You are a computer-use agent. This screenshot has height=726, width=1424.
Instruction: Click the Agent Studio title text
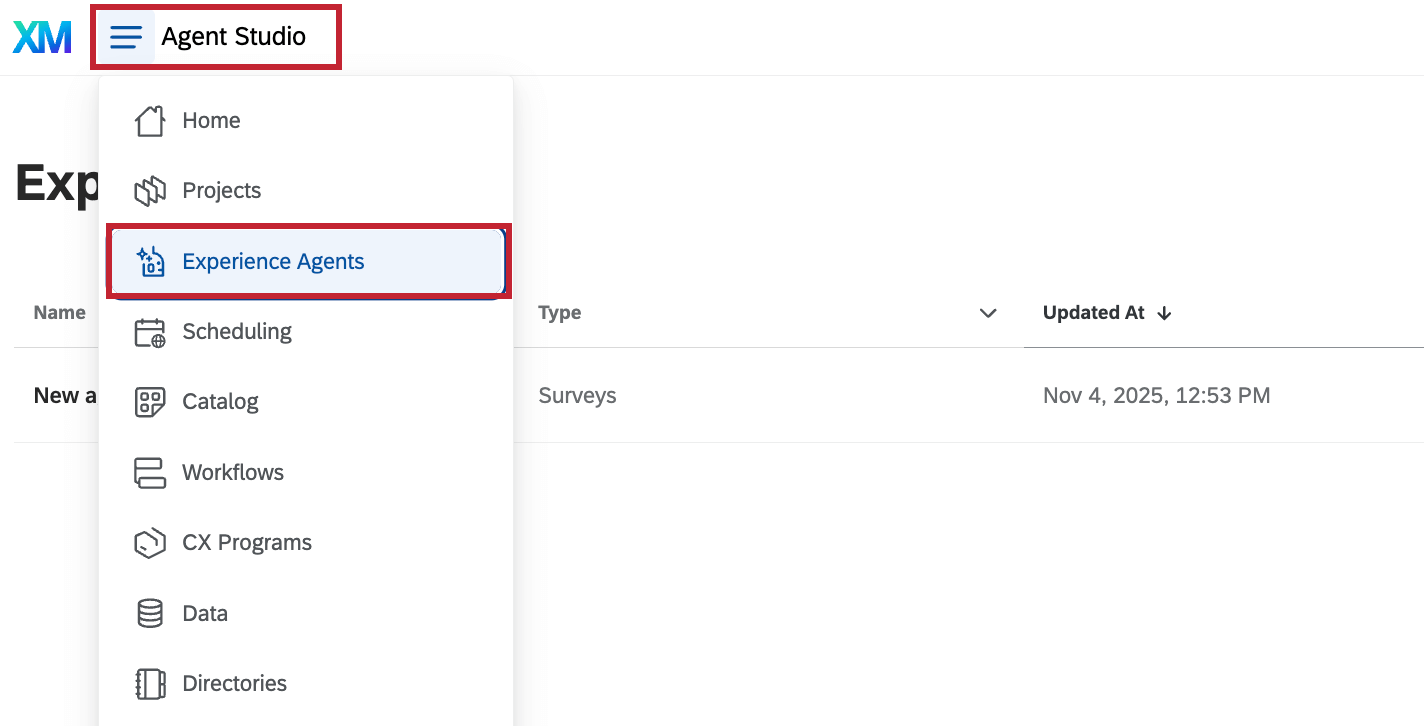coord(233,36)
